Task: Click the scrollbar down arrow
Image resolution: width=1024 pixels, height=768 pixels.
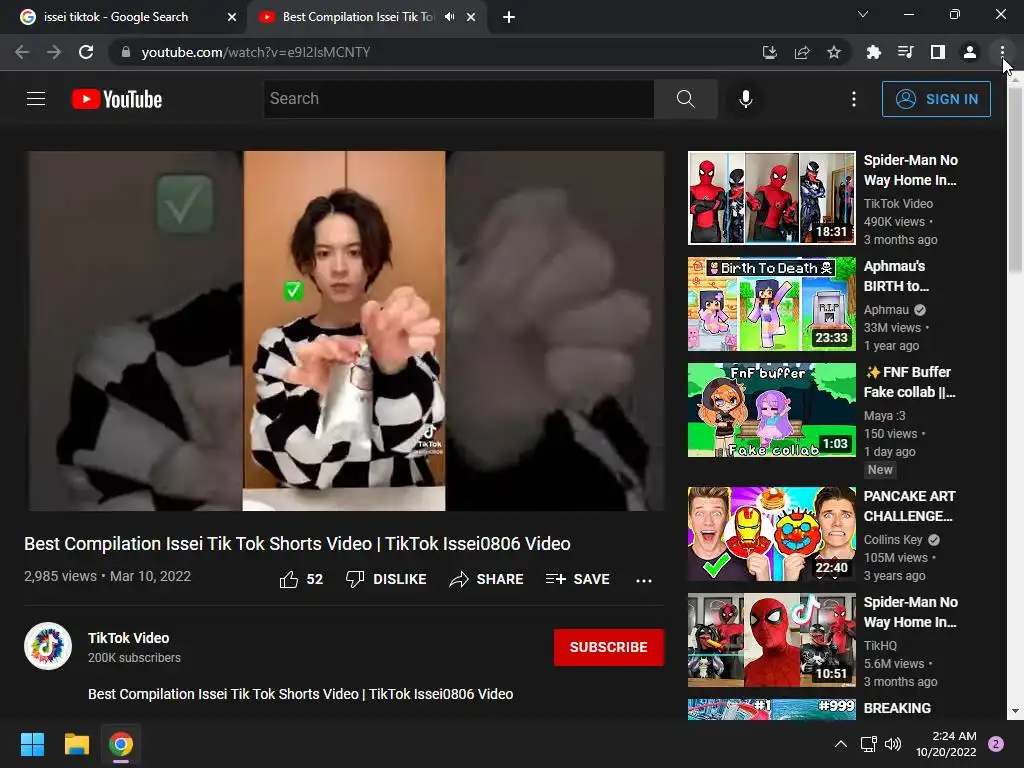Action: (1014, 711)
